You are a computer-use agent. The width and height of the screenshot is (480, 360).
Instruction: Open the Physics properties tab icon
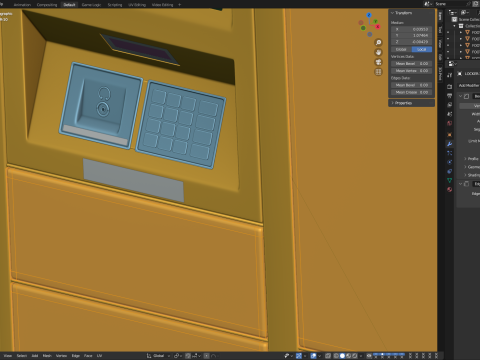click(x=449, y=162)
